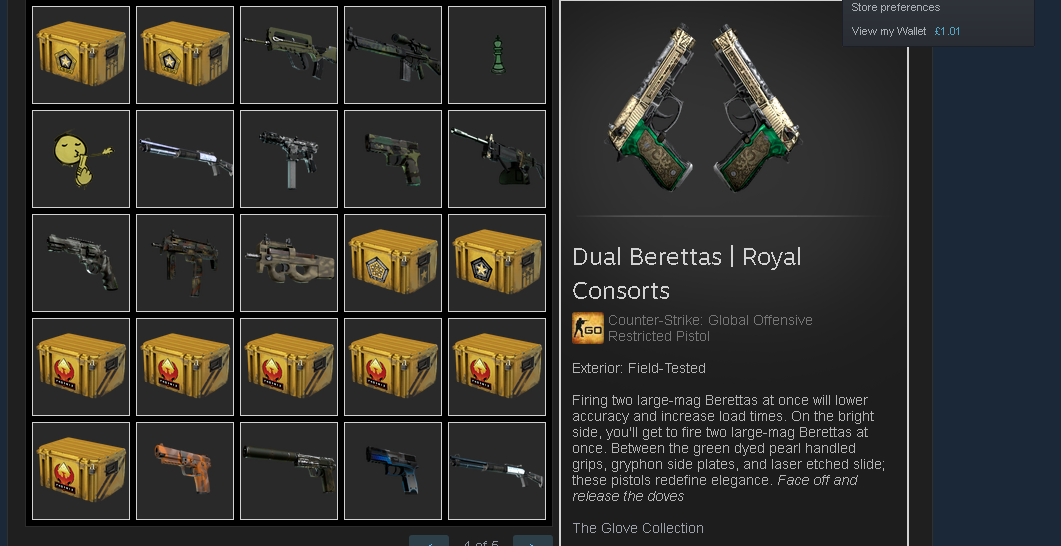Click the first yellow star-badge case
1061x546 pixels.
pyautogui.click(x=81, y=55)
